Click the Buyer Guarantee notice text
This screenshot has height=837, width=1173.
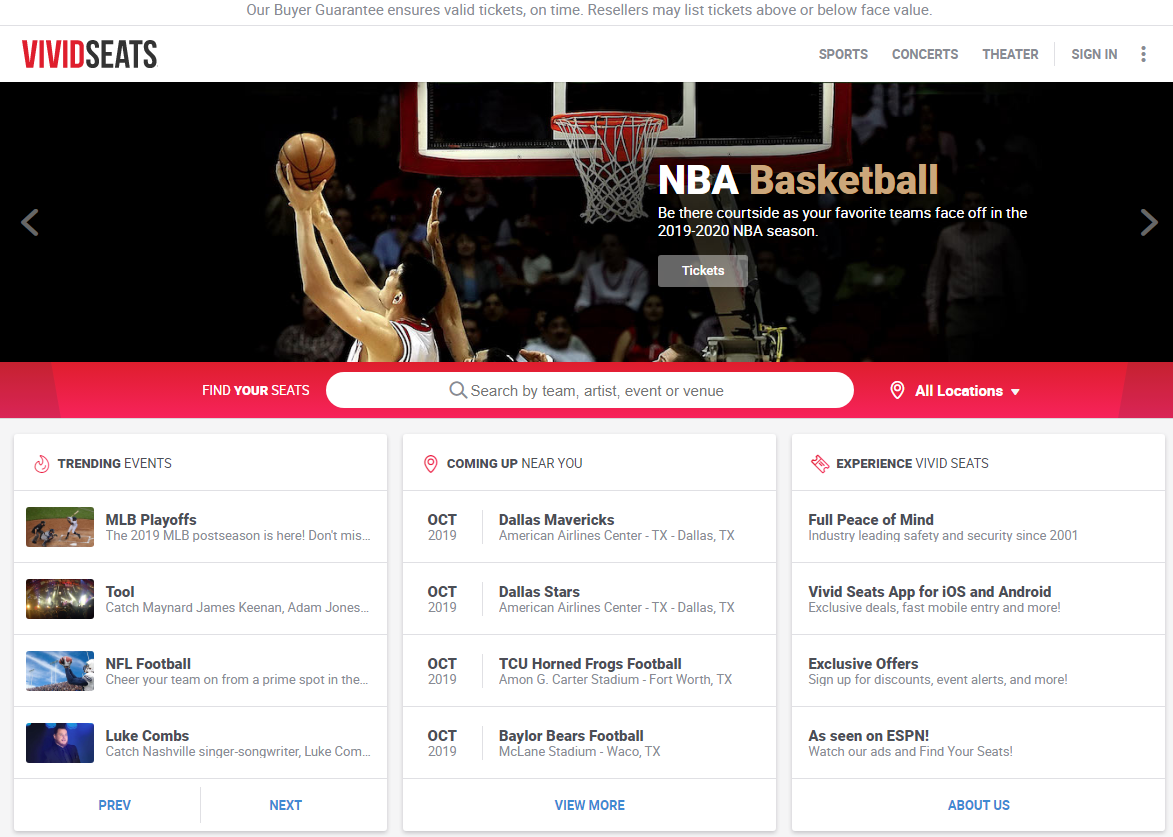(x=589, y=10)
